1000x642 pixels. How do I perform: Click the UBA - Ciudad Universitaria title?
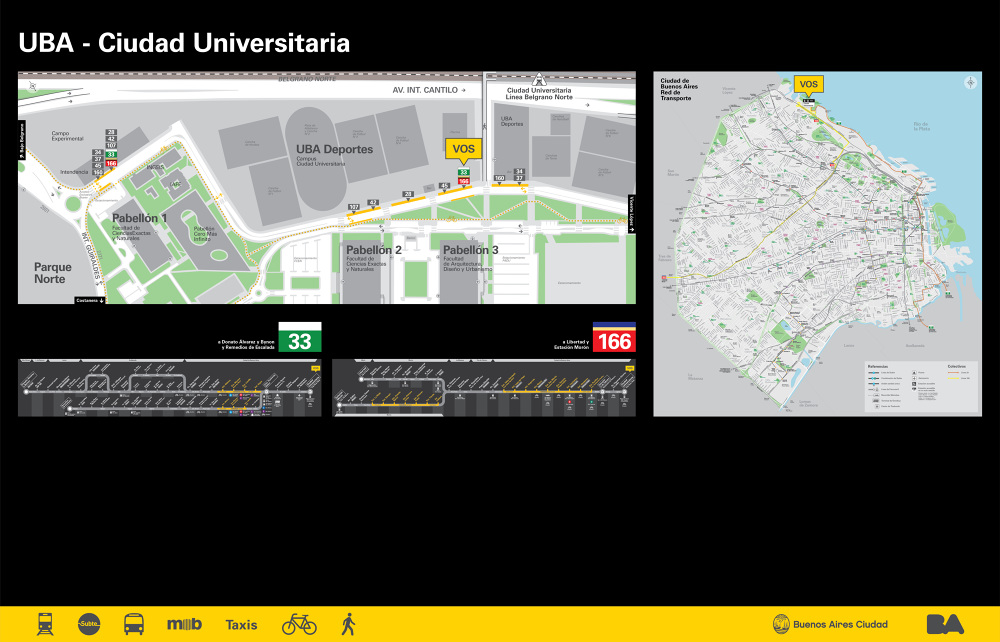point(185,43)
